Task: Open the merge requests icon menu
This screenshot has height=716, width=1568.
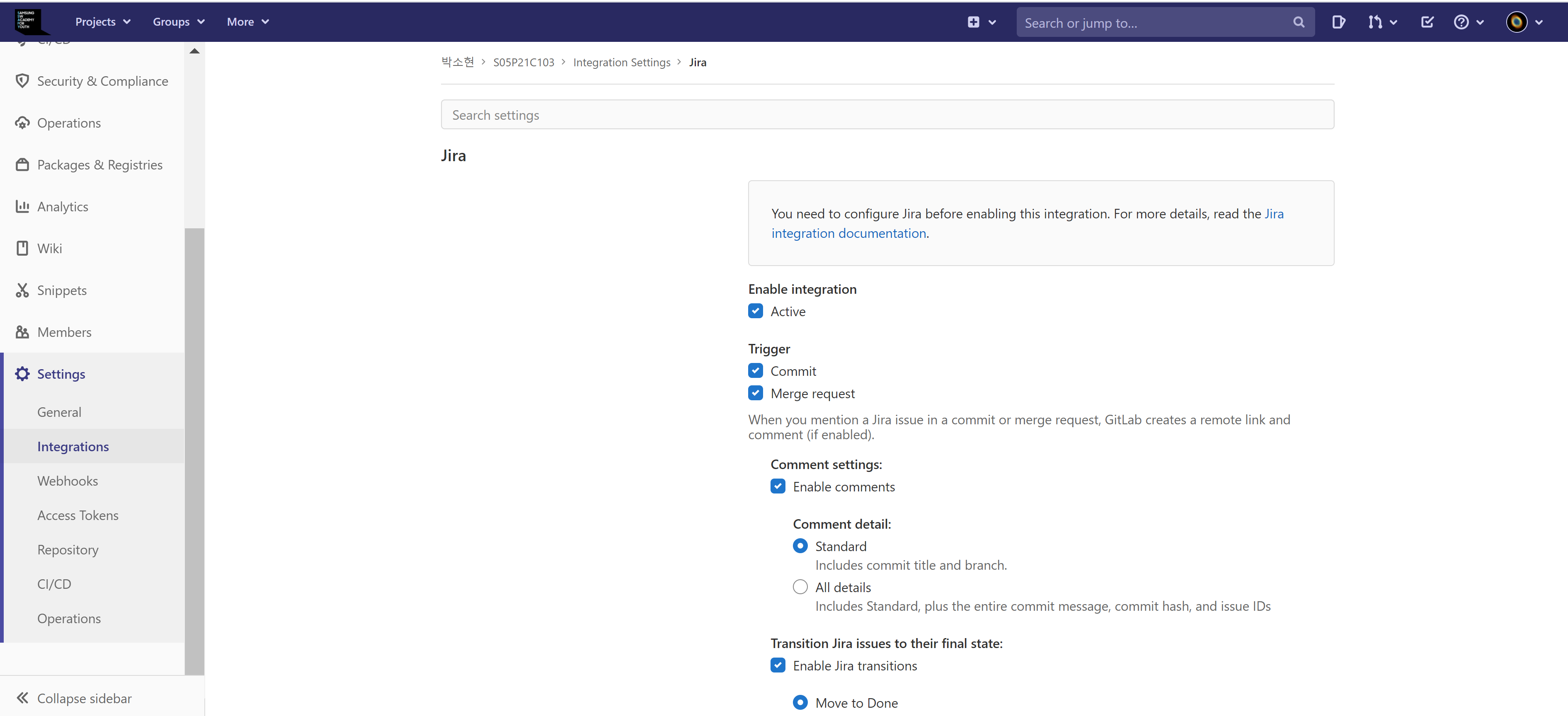Action: tap(1382, 22)
